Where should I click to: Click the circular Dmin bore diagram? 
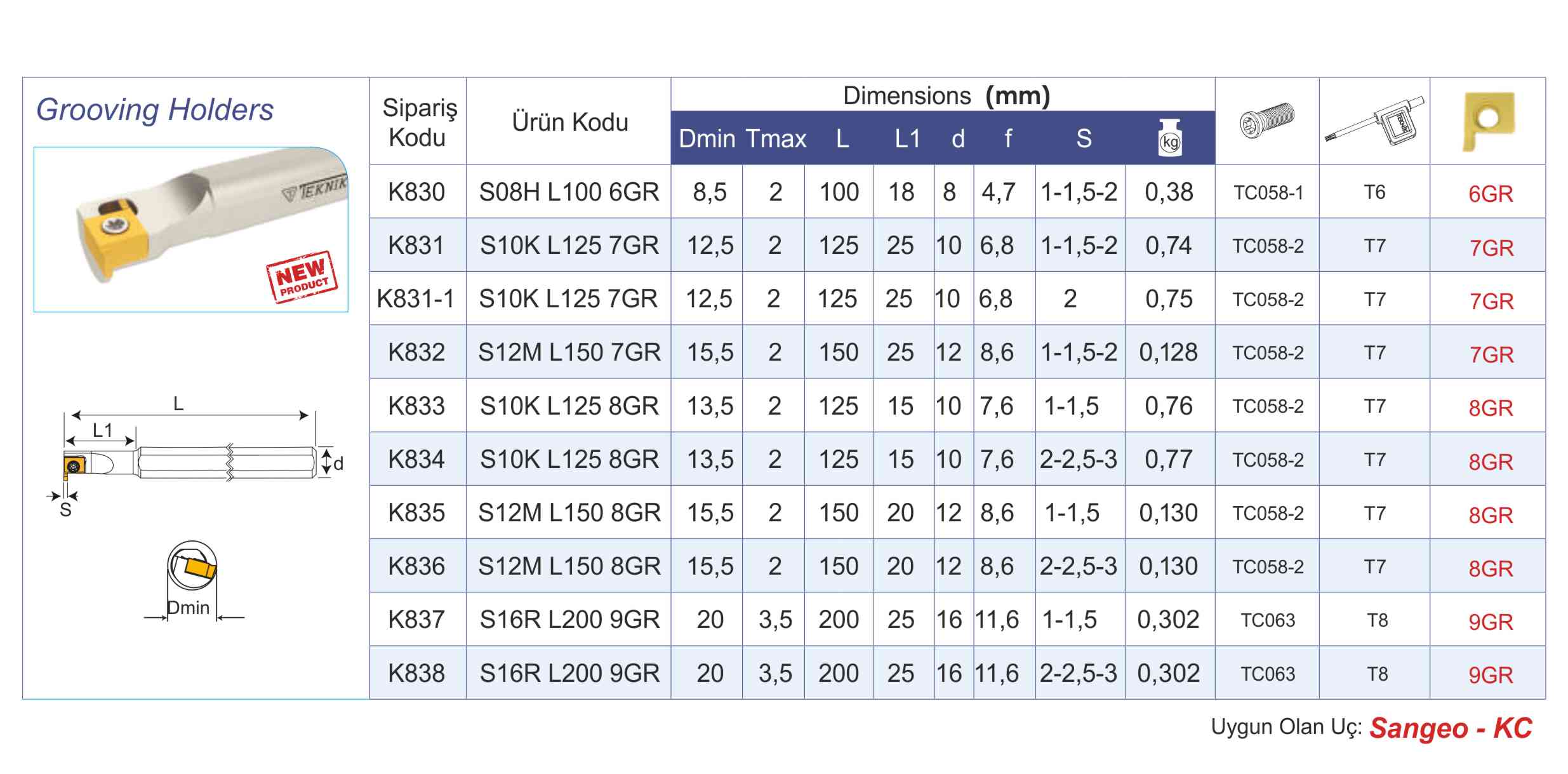pos(192,570)
